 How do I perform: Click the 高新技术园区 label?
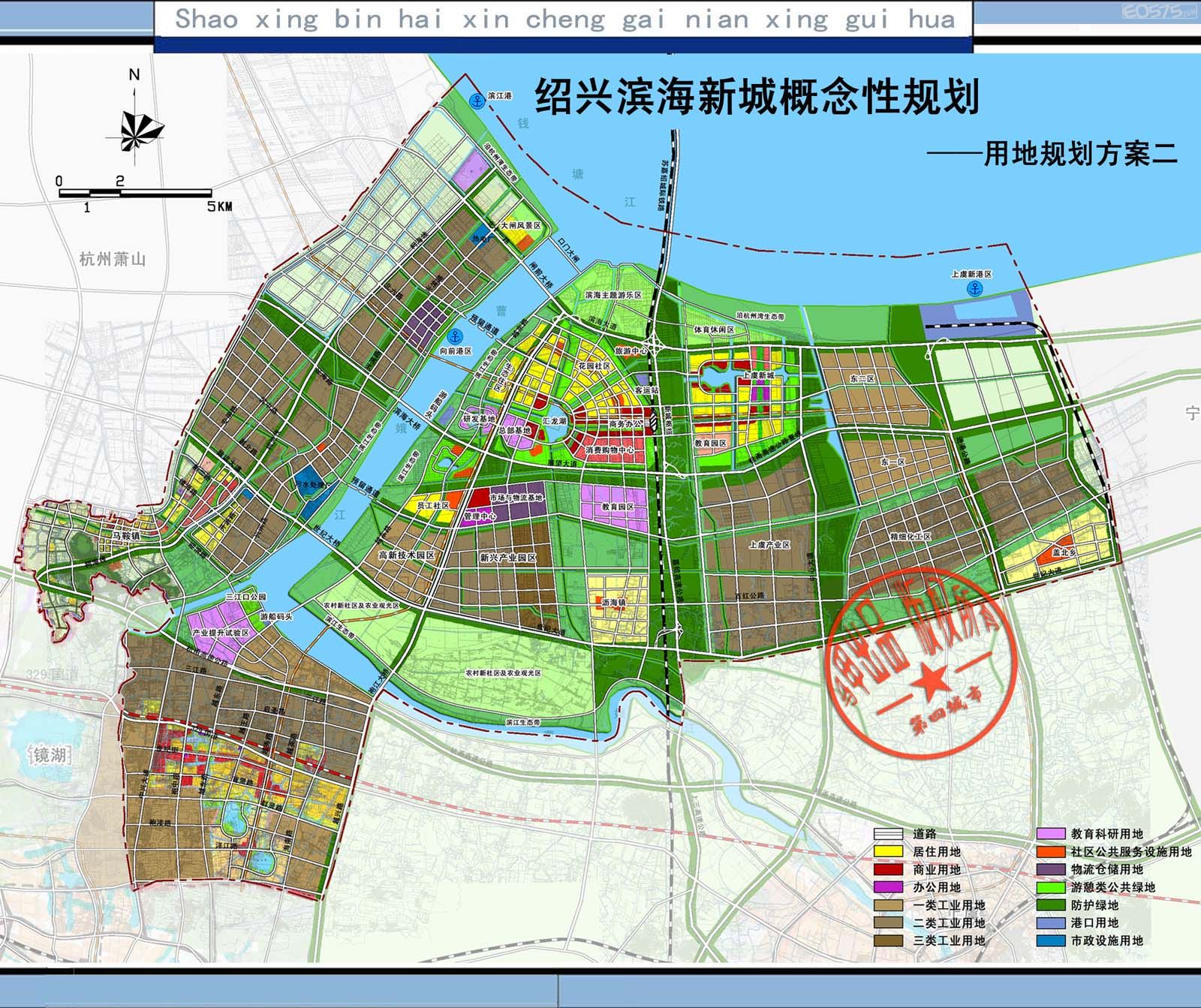[407, 555]
